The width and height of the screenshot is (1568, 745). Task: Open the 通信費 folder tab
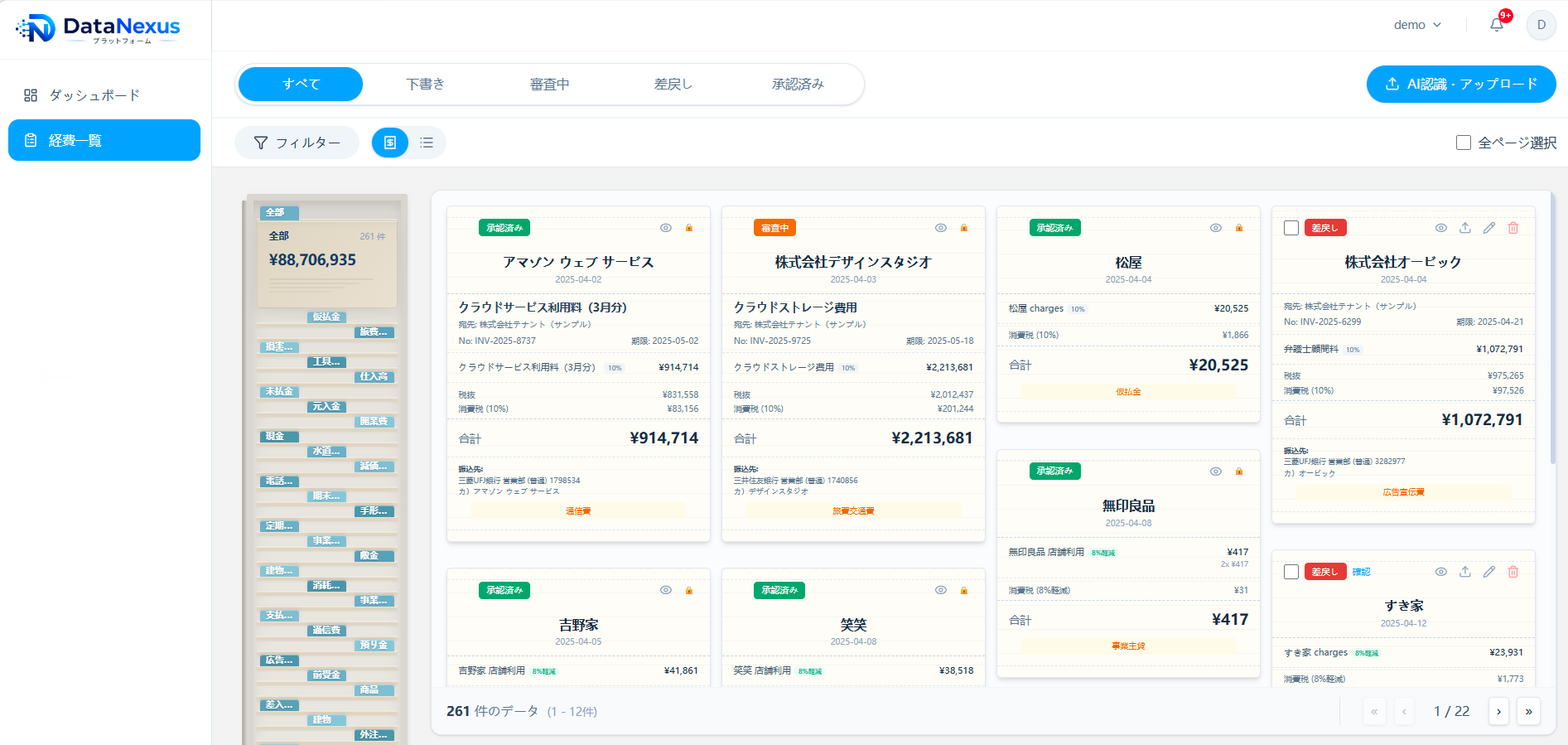point(326,630)
